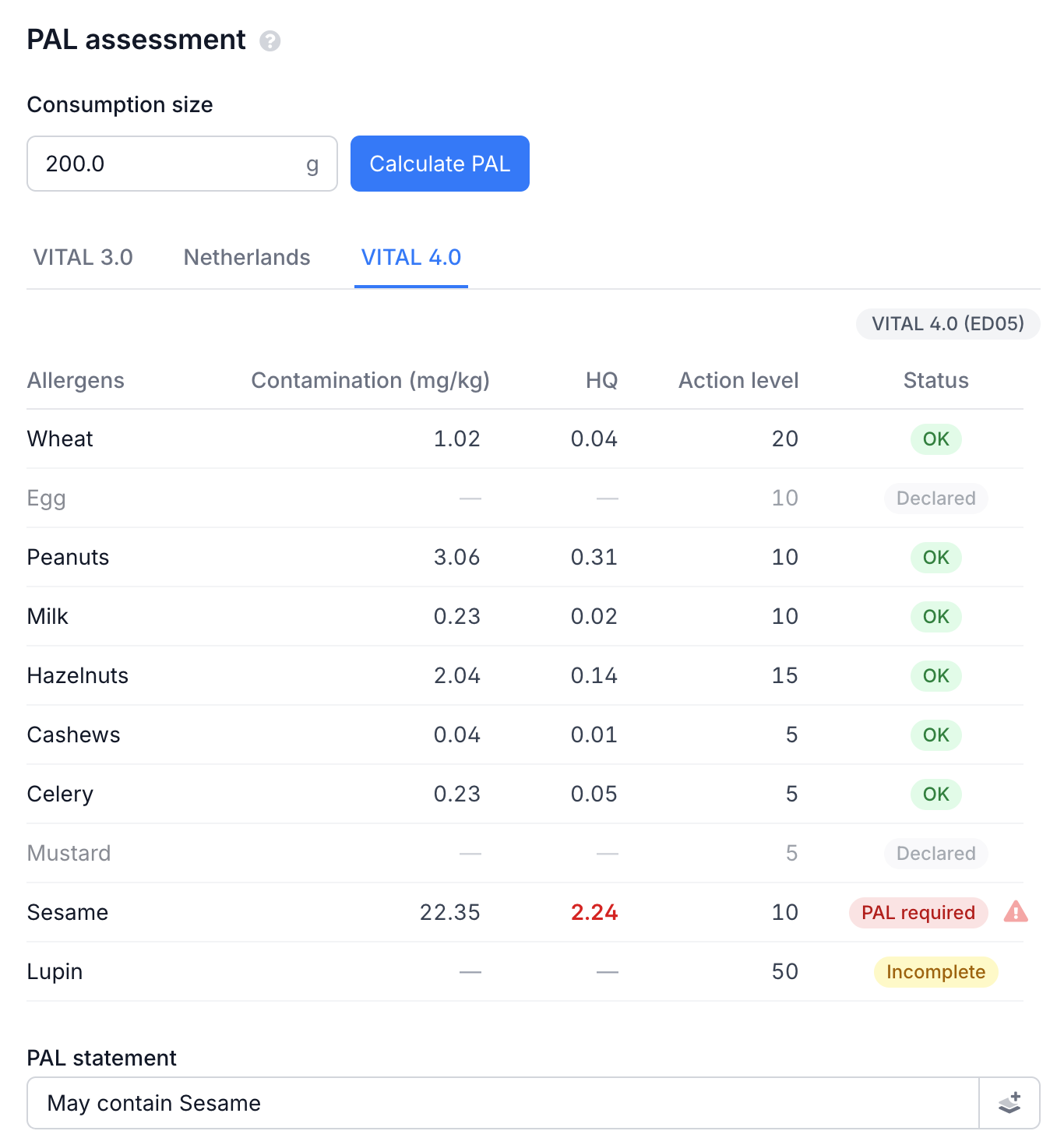Focus the PAL statement text field

[x=502, y=1103]
